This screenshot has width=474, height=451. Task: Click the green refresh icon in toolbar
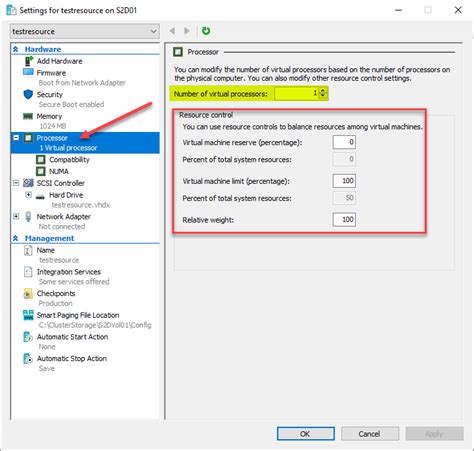coord(206,31)
